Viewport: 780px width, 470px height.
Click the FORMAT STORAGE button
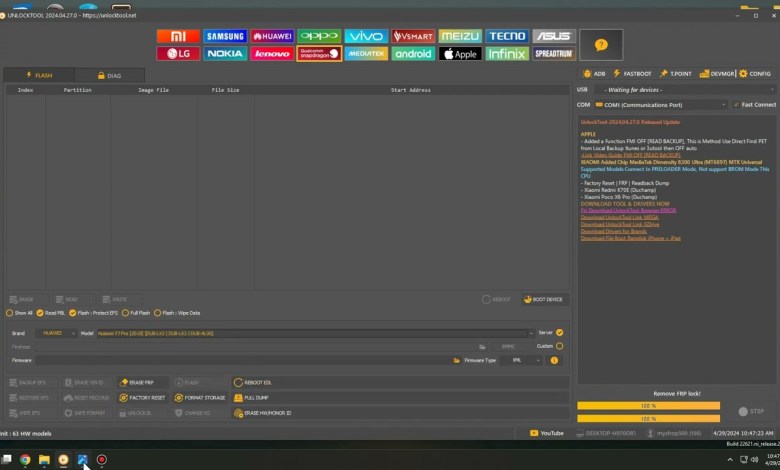pos(200,398)
